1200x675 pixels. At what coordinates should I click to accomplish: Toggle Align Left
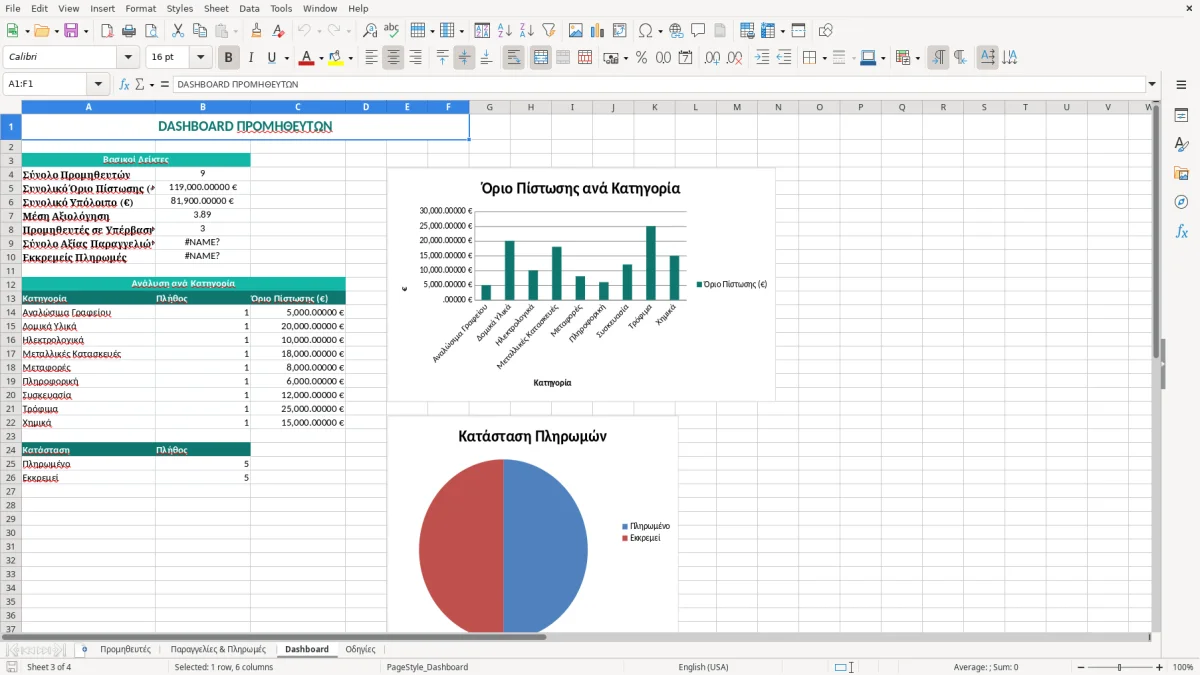click(371, 58)
